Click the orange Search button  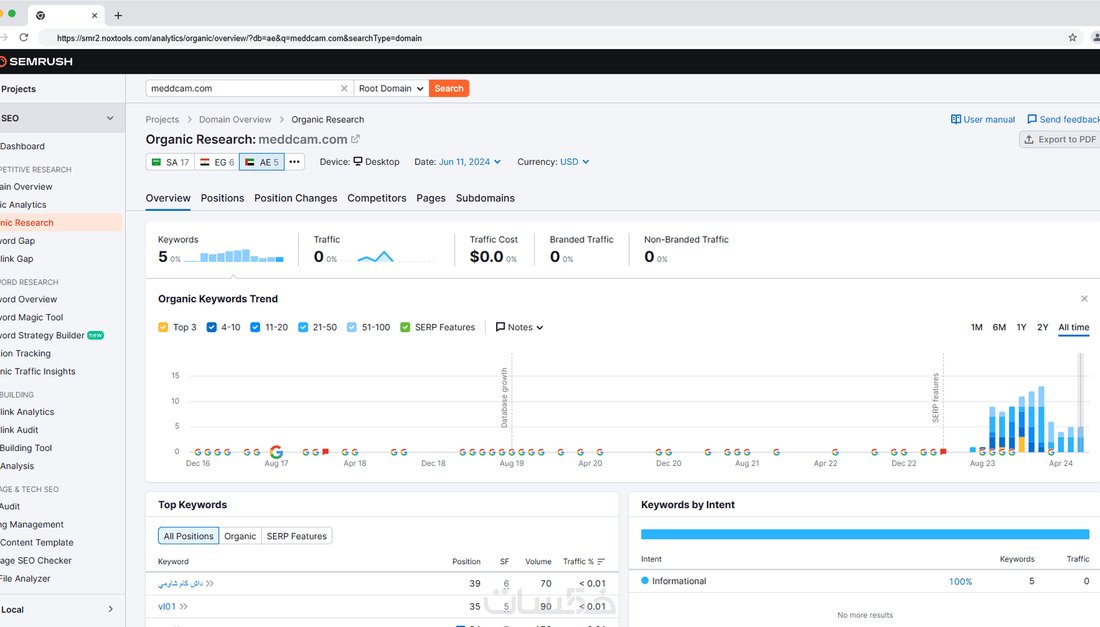(x=449, y=88)
